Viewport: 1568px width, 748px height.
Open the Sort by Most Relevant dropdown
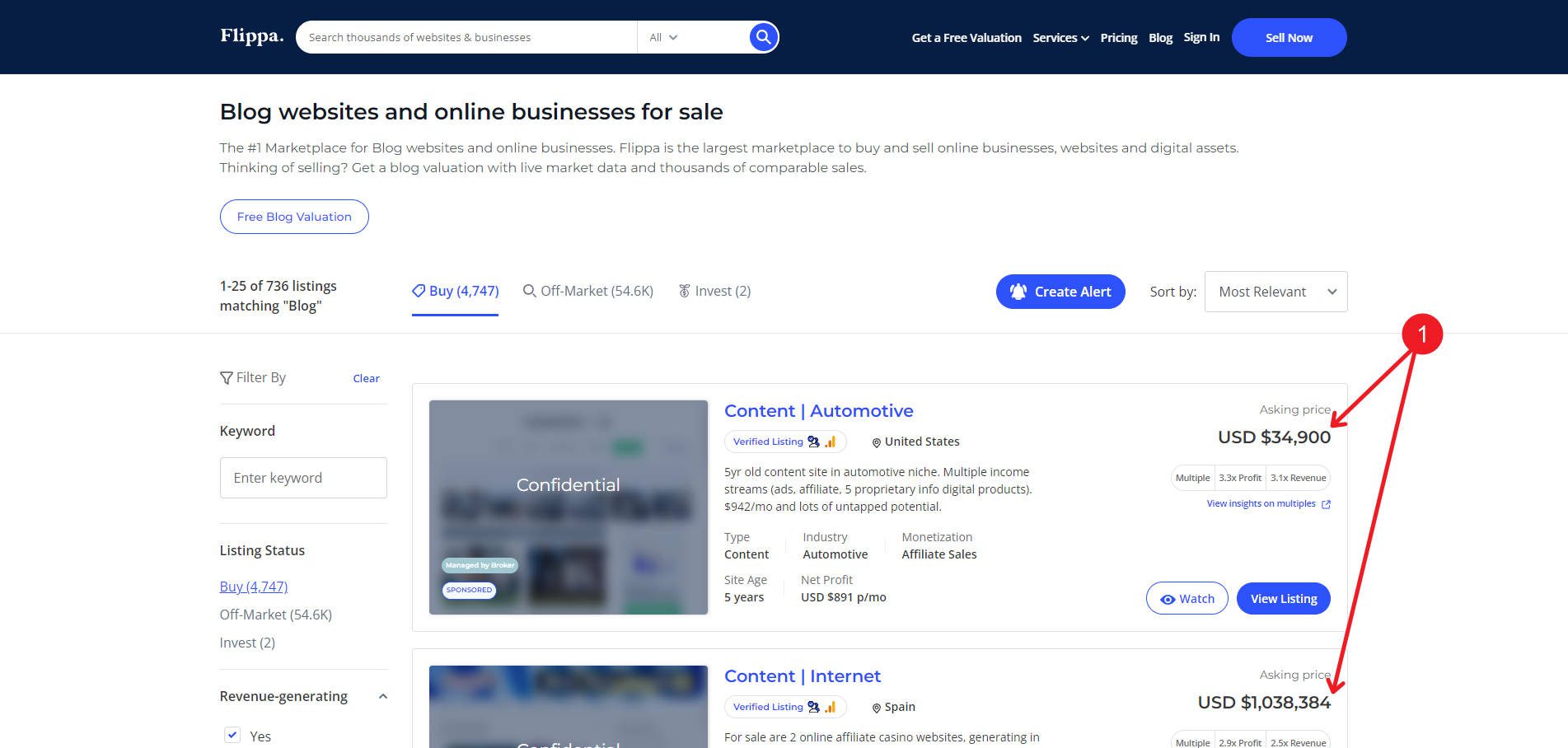[1275, 291]
